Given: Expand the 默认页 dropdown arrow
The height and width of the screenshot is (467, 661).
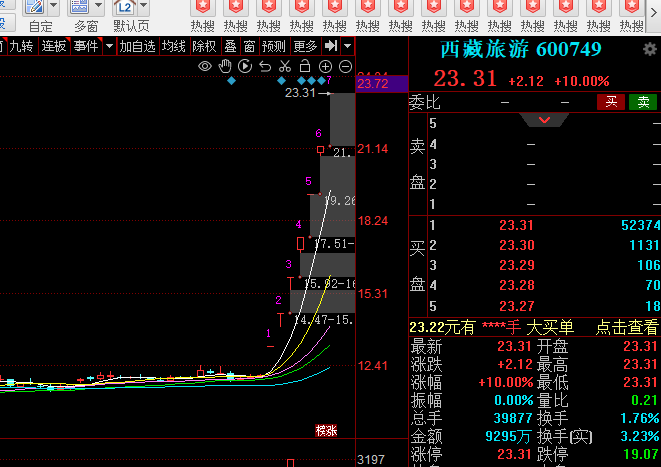Looking at the screenshot, I should tap(144, 6).
